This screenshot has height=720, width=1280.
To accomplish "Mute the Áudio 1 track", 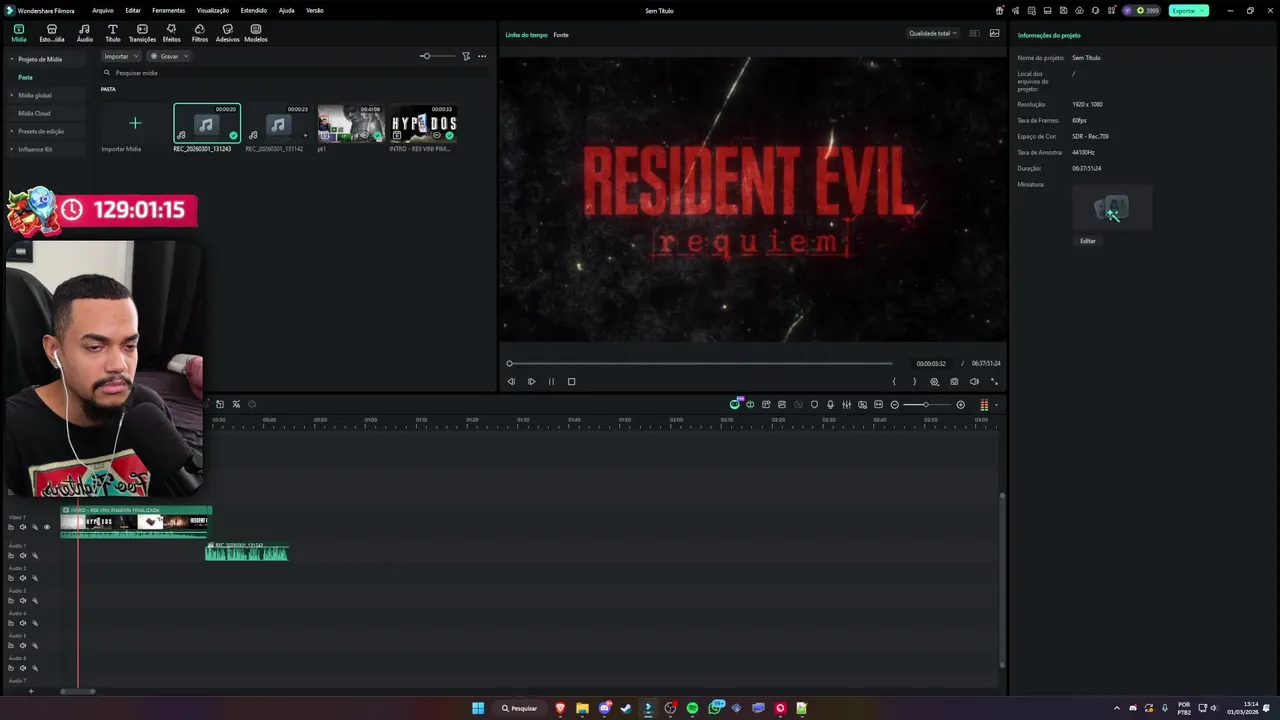I will [x=23, y=556].
